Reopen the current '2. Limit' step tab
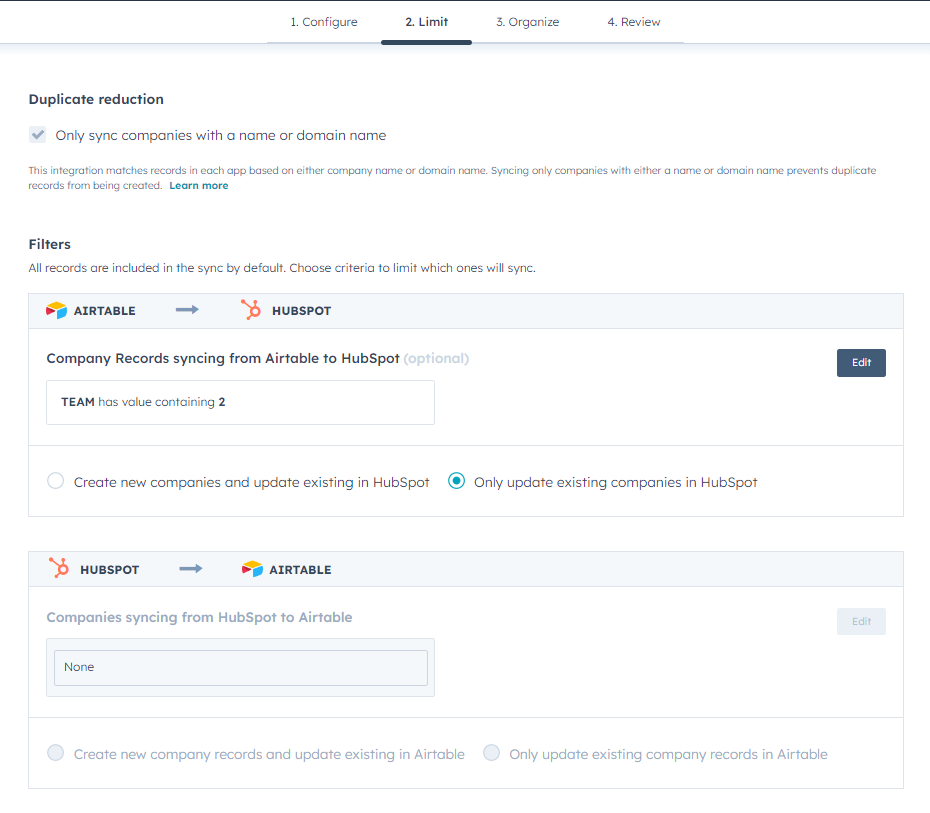930x813 pixels. tap(426, 21)
